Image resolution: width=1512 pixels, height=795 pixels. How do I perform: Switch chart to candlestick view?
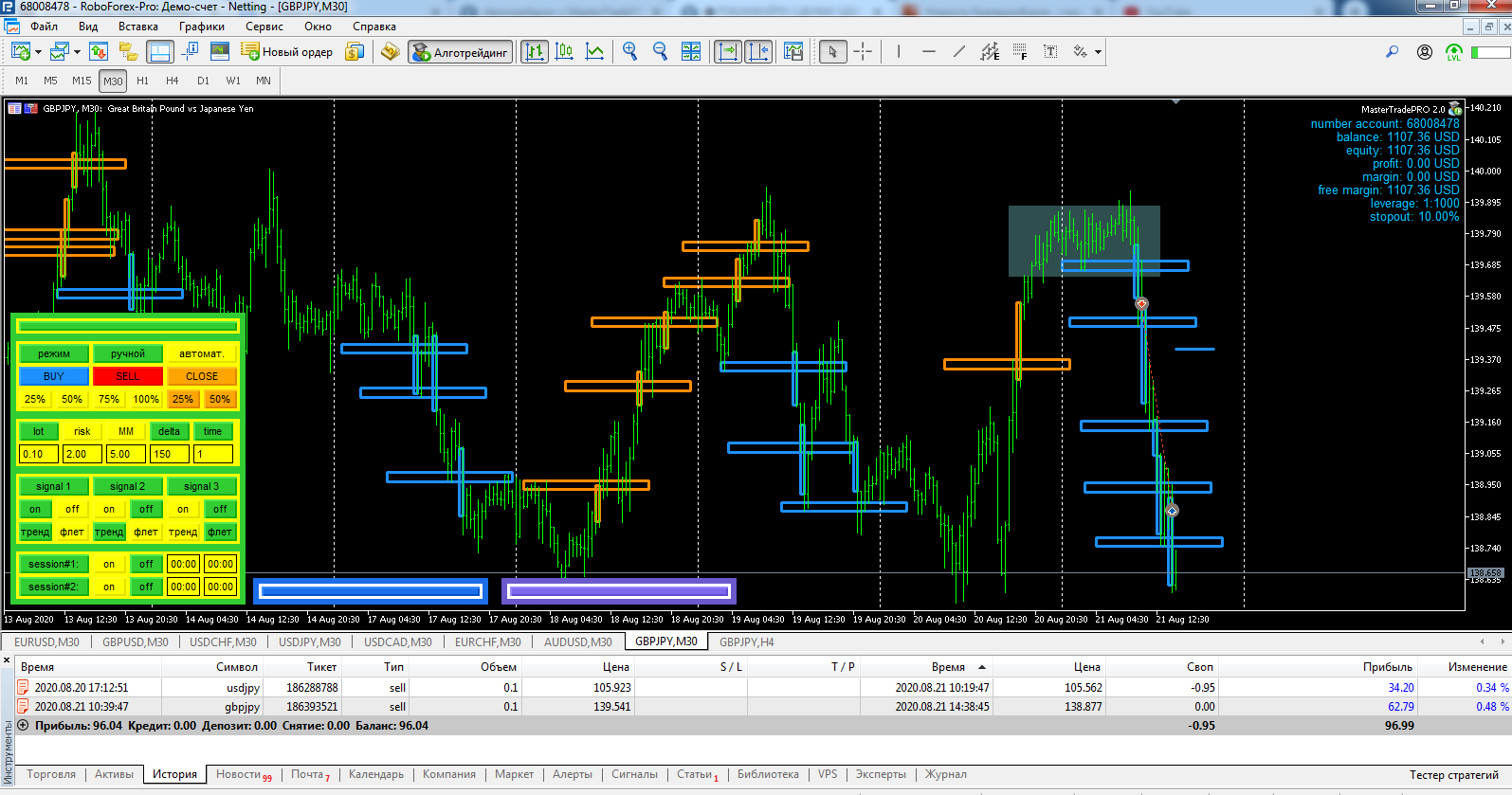pyautogui.click(x=564, y=52)
